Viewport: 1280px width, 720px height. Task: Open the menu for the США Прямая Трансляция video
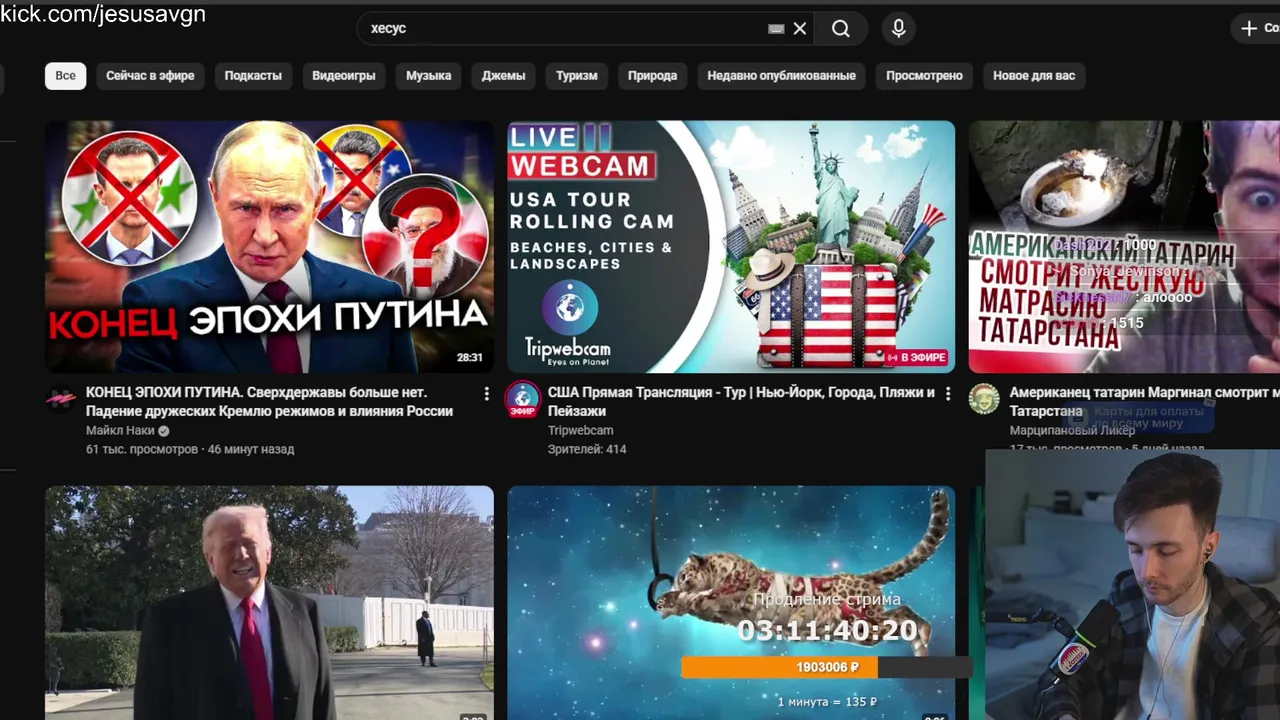(x=947, y=394)
